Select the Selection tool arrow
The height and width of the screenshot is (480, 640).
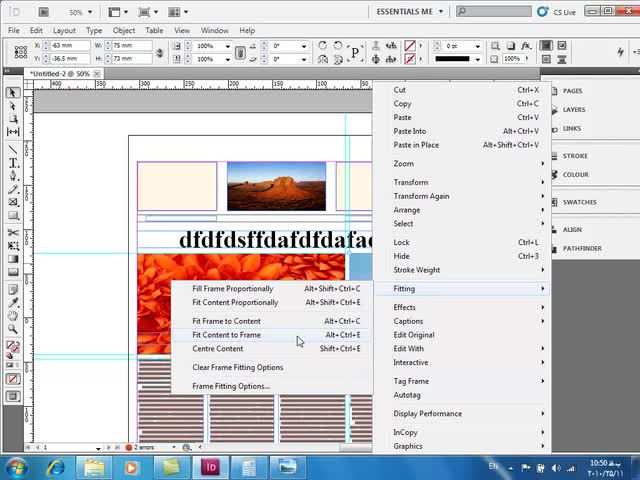point(13,93)
